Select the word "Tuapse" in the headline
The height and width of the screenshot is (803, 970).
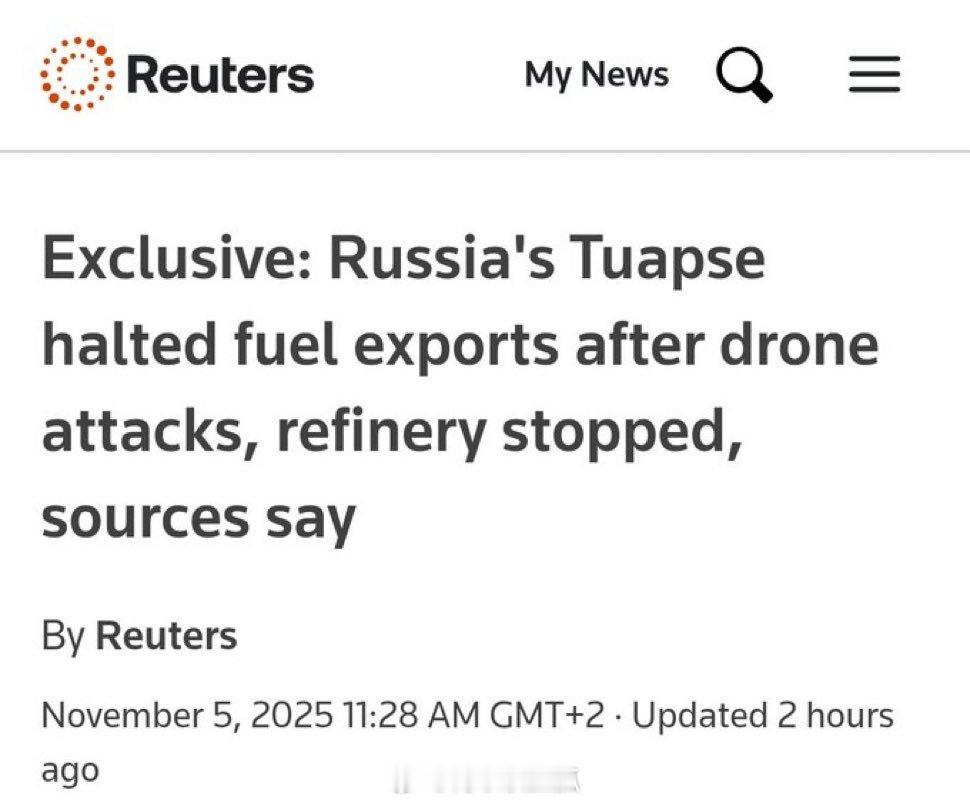pyautogui.click(x=667, y=259)
